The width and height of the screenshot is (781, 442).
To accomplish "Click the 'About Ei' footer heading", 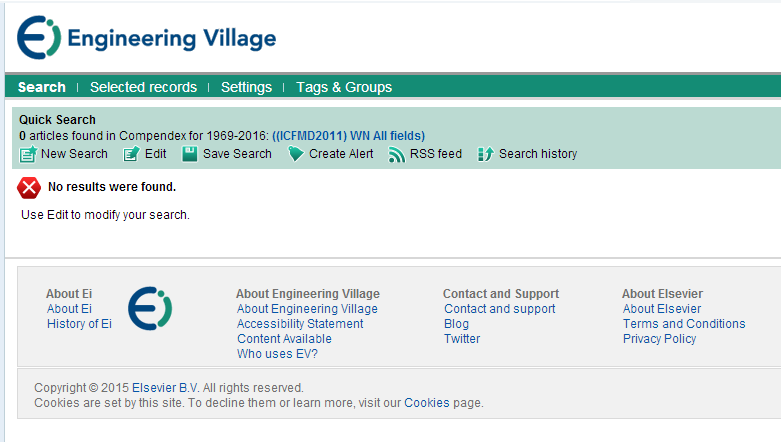I will pyautogui.click(x=69, y=294).
